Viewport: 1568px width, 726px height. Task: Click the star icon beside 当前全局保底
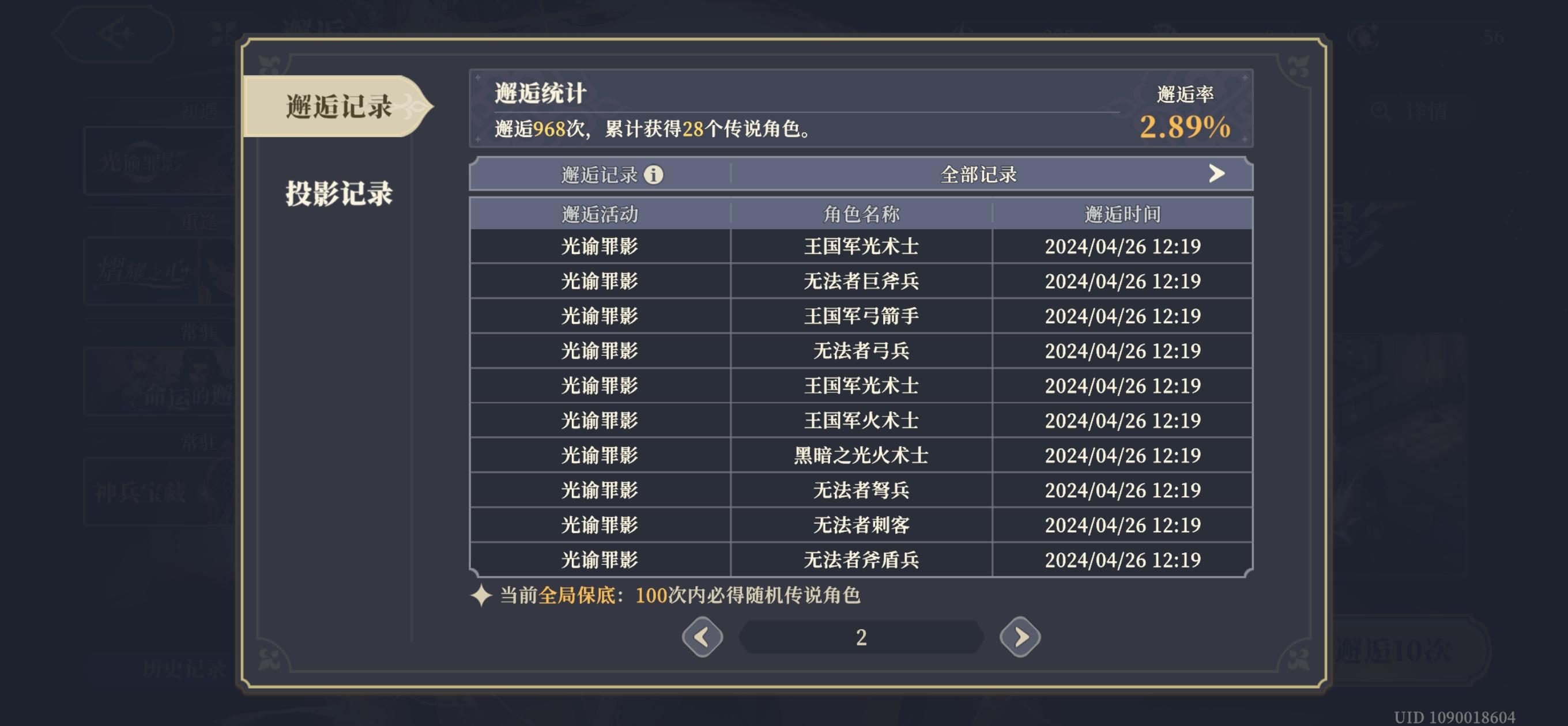(x=481, y=595)
